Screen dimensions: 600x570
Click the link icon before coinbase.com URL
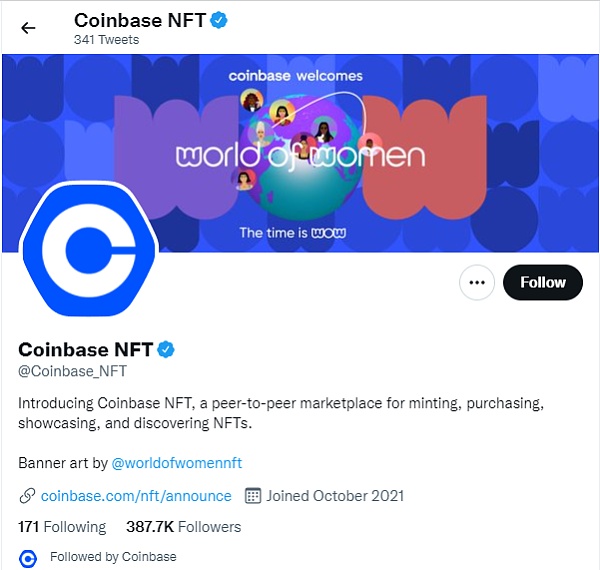27,496
